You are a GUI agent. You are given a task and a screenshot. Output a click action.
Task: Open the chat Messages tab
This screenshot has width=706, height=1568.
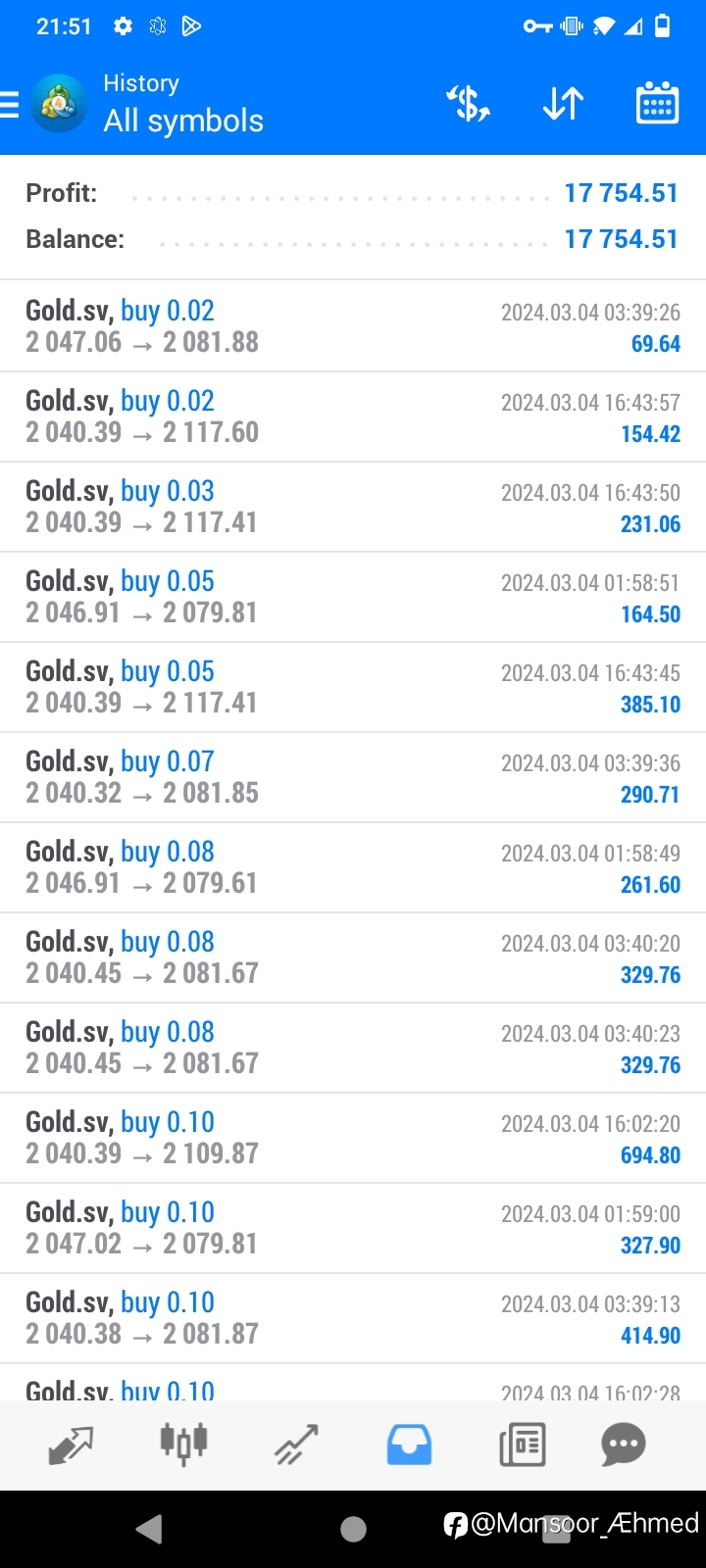pos(624,1445)
